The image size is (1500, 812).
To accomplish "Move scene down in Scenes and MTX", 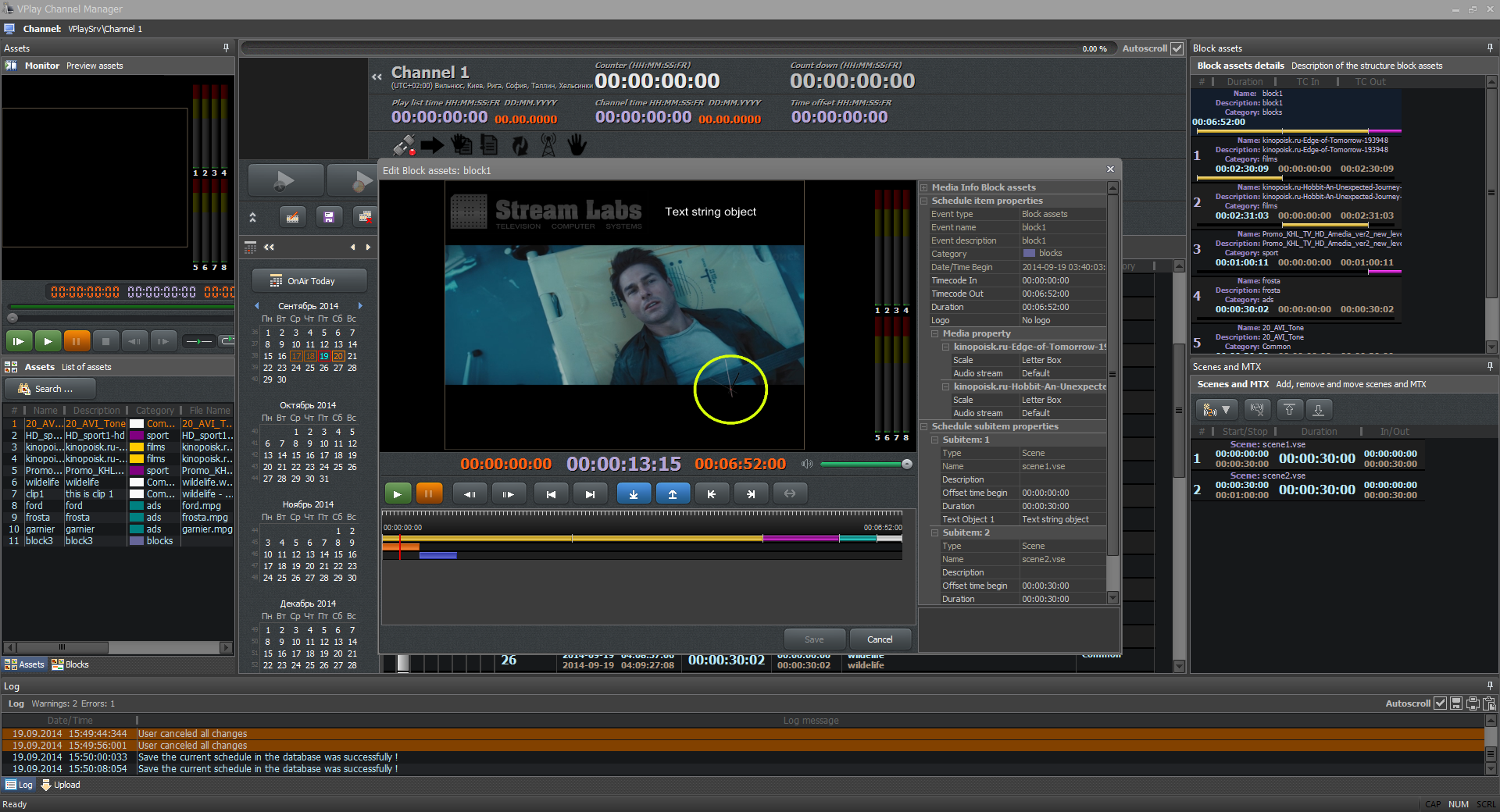I will [1319, 409].
